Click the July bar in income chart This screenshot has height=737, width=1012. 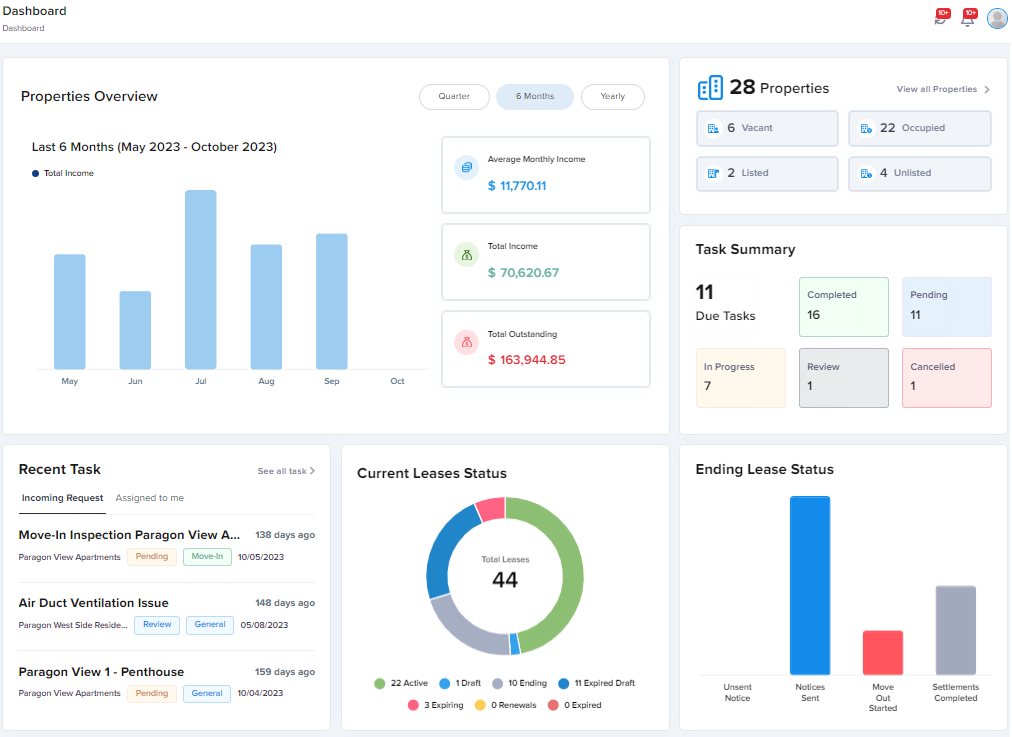pos(201,279)
